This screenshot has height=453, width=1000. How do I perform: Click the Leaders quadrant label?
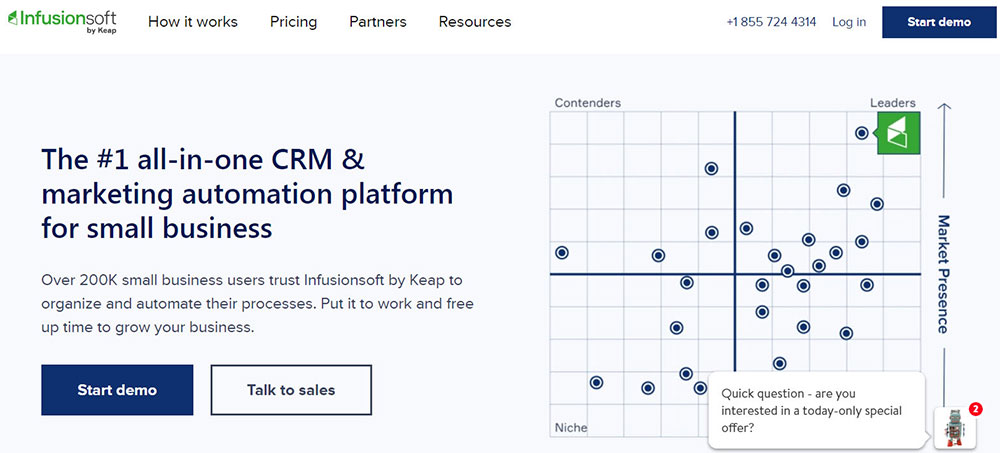[x=892, y=103]
